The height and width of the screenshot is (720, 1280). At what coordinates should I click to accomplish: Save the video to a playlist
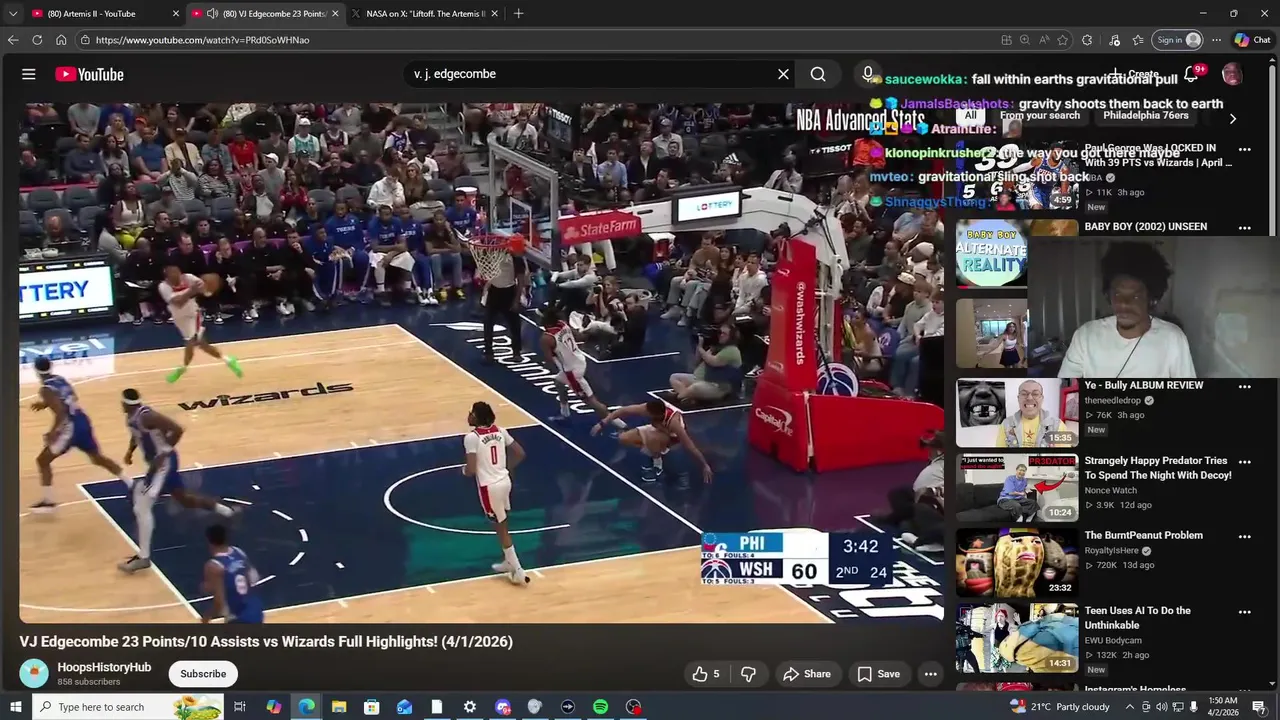[878, 674]
